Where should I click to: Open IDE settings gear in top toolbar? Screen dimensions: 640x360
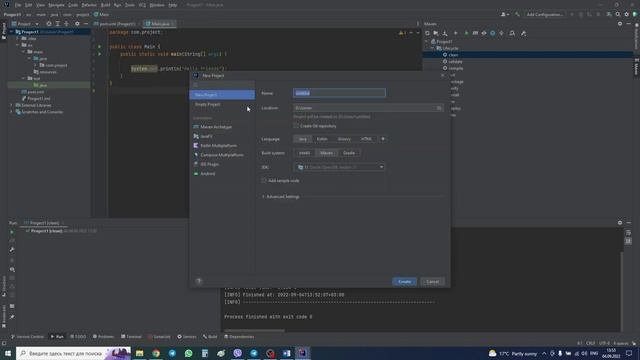click(x=627, y=14)
